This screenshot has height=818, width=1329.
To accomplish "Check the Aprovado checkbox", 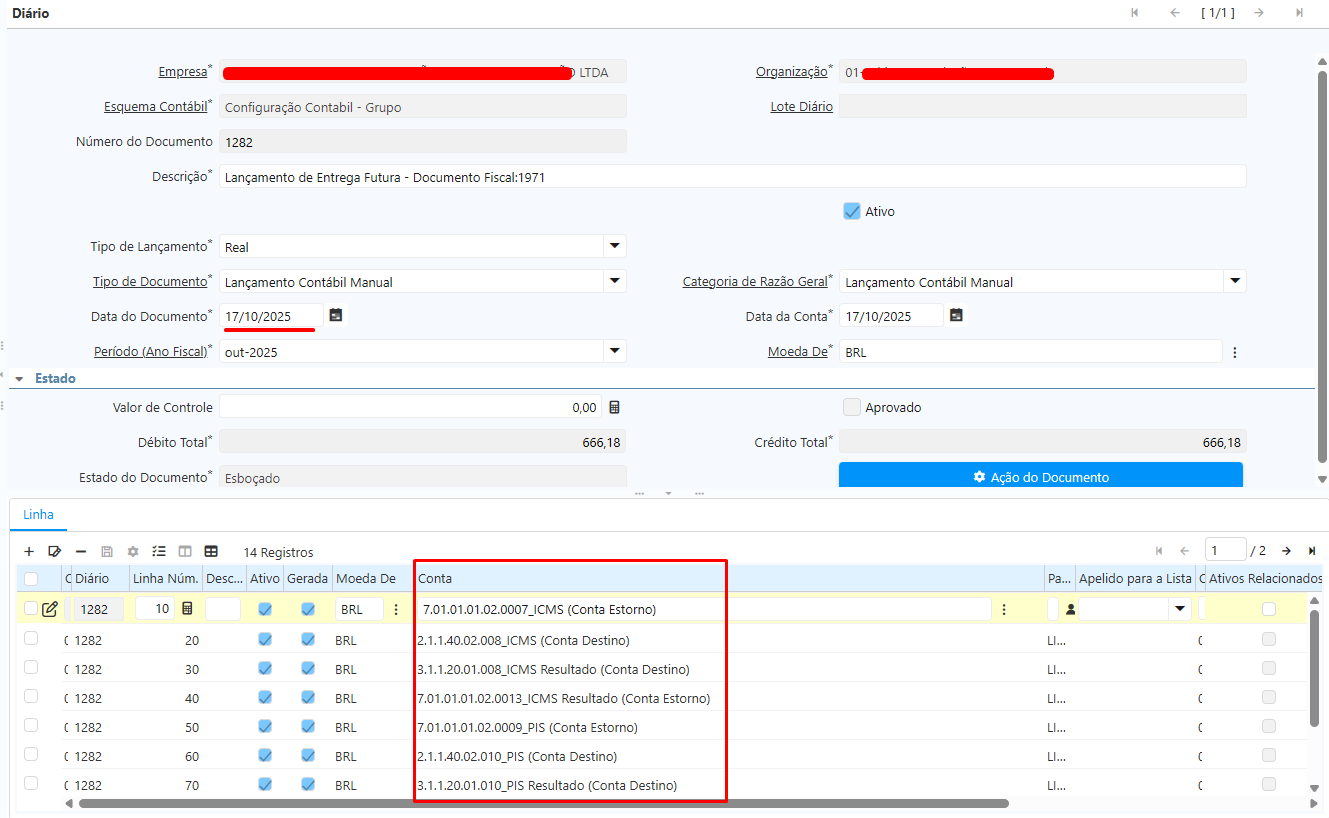I will [x=852, y=407].
